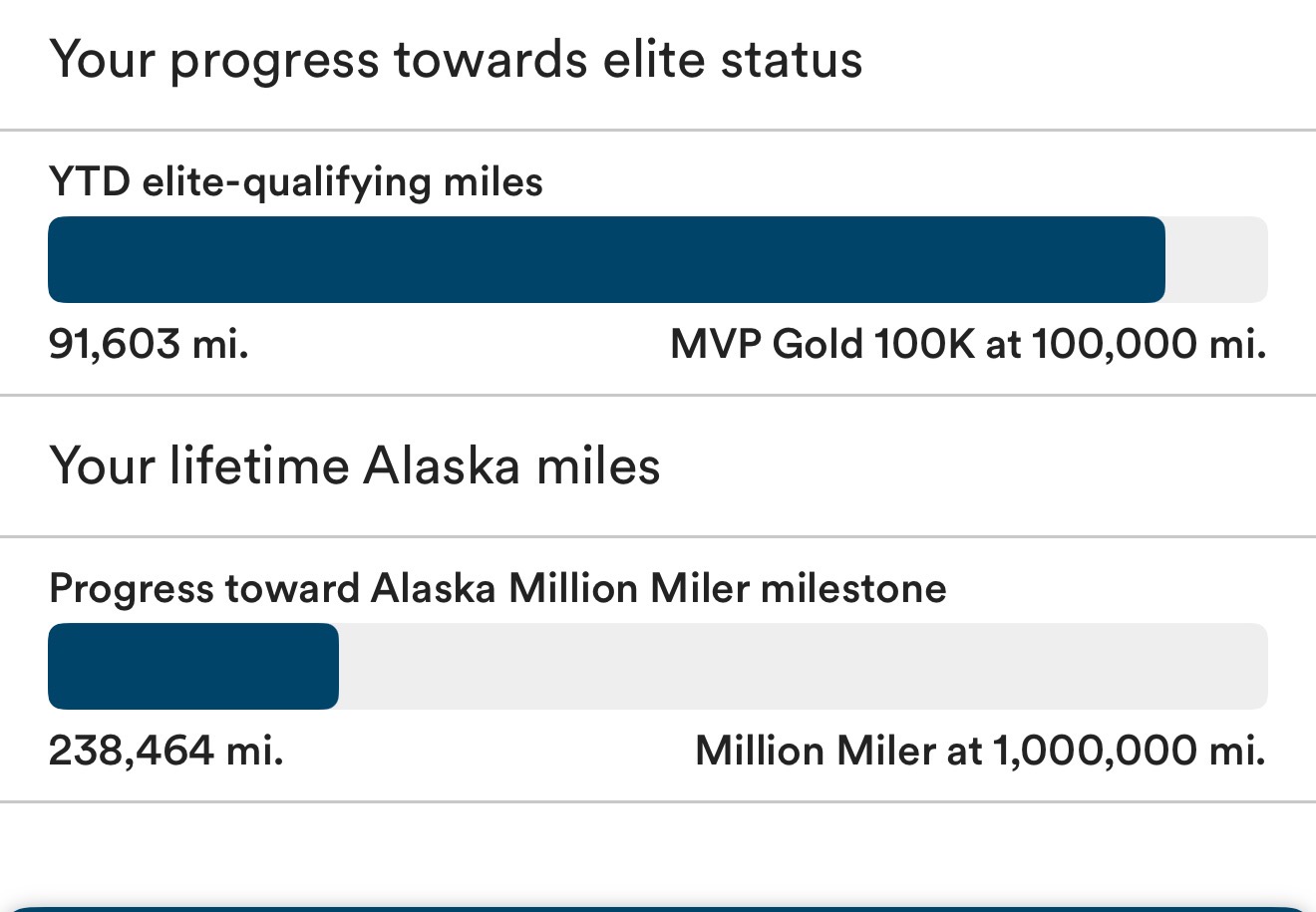Tap the "238,464 mi." lifetime miles value

point(165,751)
